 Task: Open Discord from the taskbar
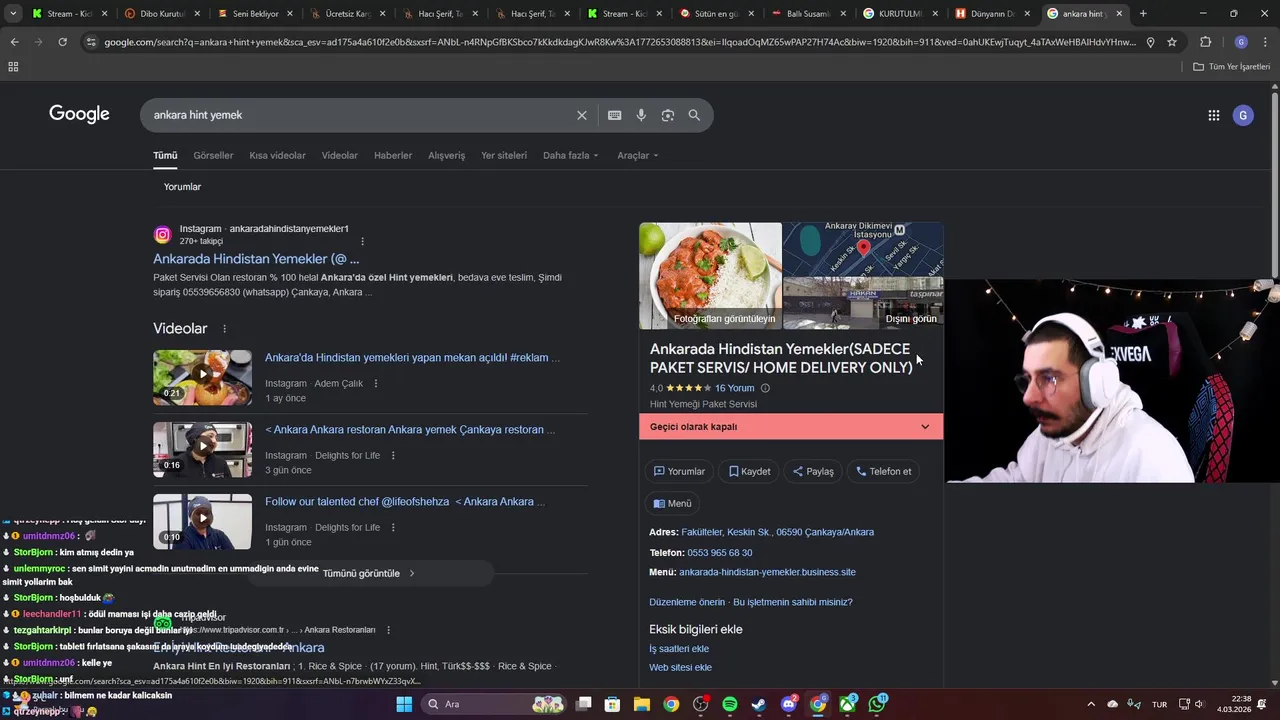click(x=789, y=704)
